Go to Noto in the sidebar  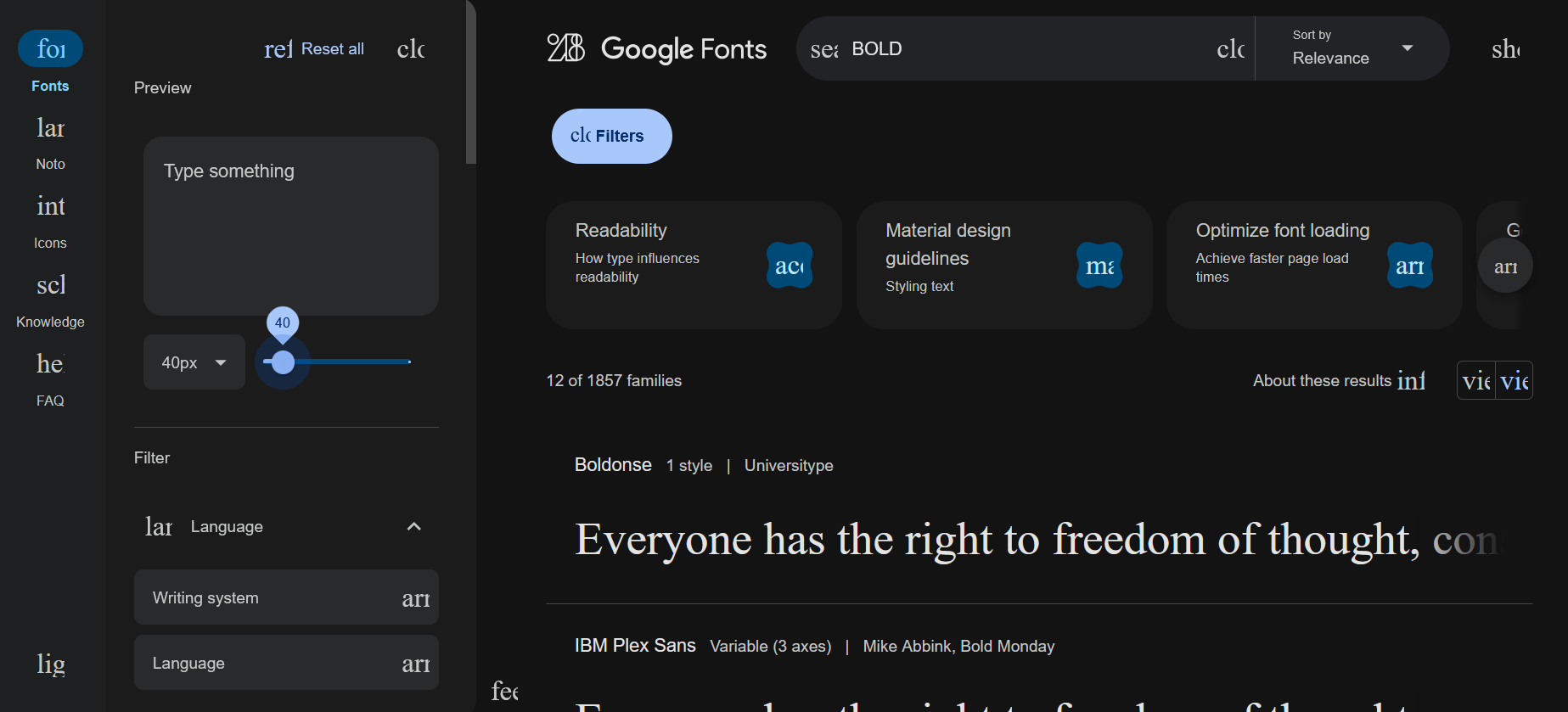[x=50, y=141]
